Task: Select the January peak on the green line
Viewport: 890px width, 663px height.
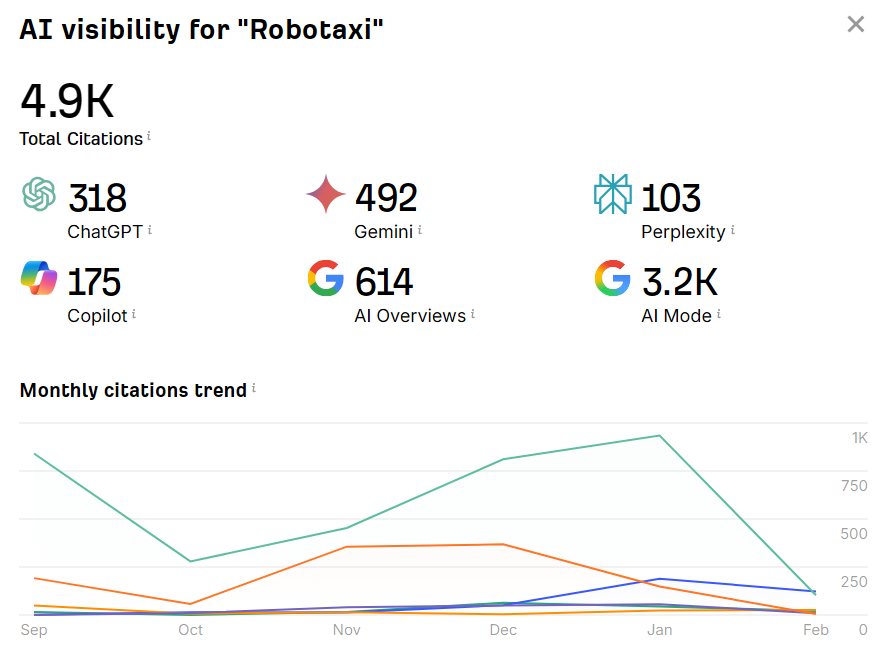Action: [659, 435]
